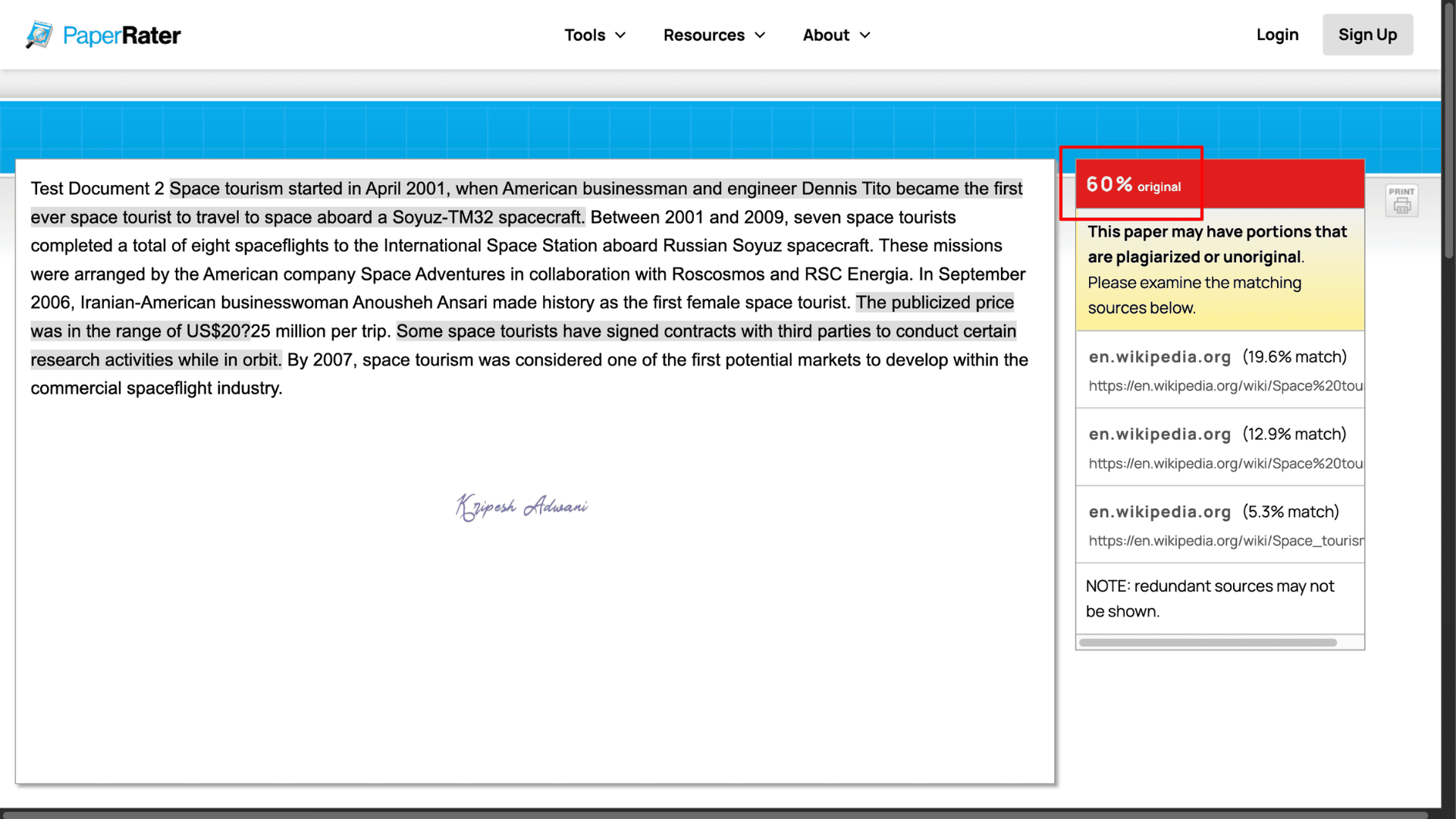Click the PaperRater logo icon
The image size is (1456, 819).
click(39, 35)
